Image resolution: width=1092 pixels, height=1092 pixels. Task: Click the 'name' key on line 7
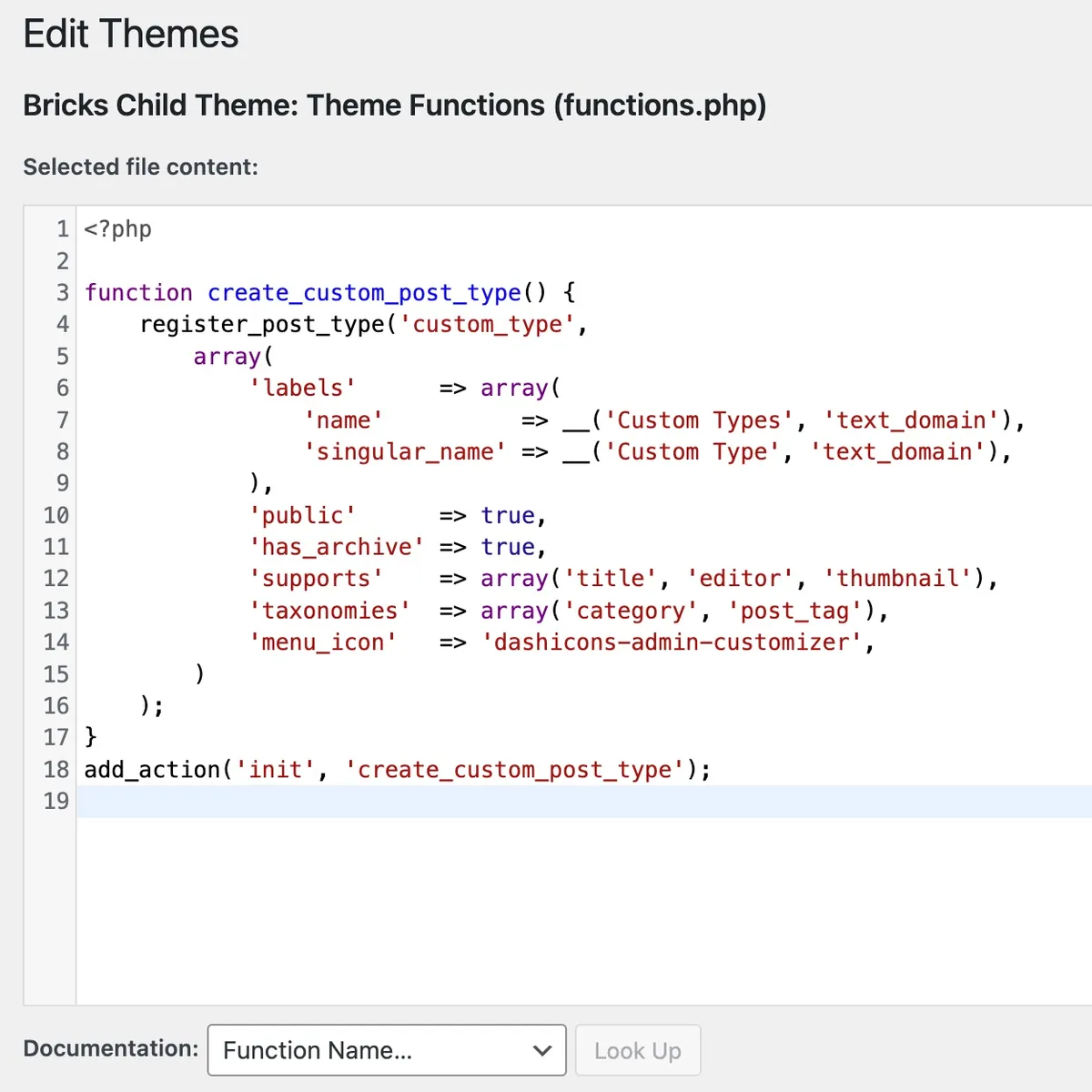pos(344,420)
